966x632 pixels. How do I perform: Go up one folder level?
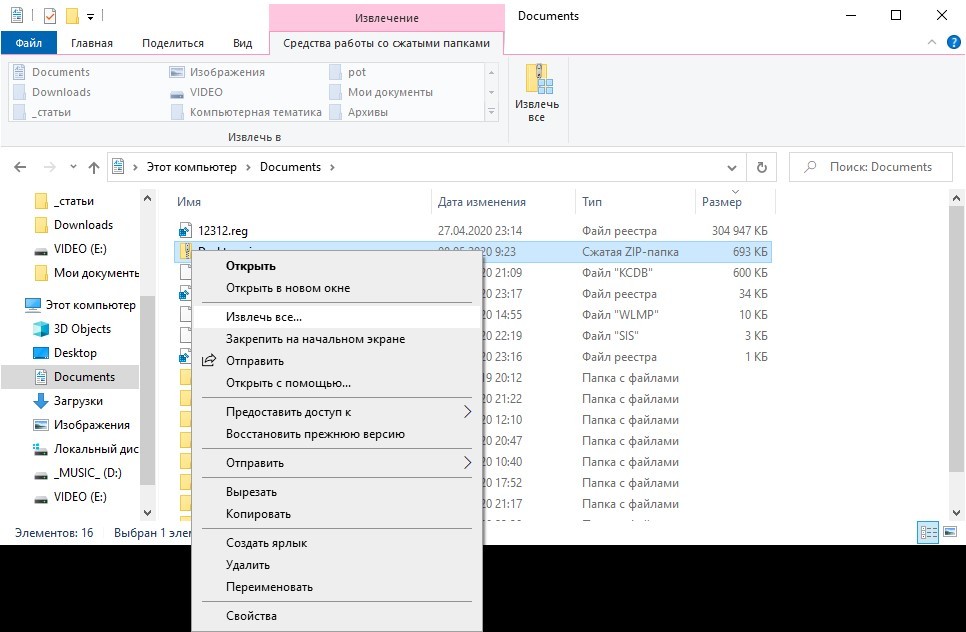[94, 167]
